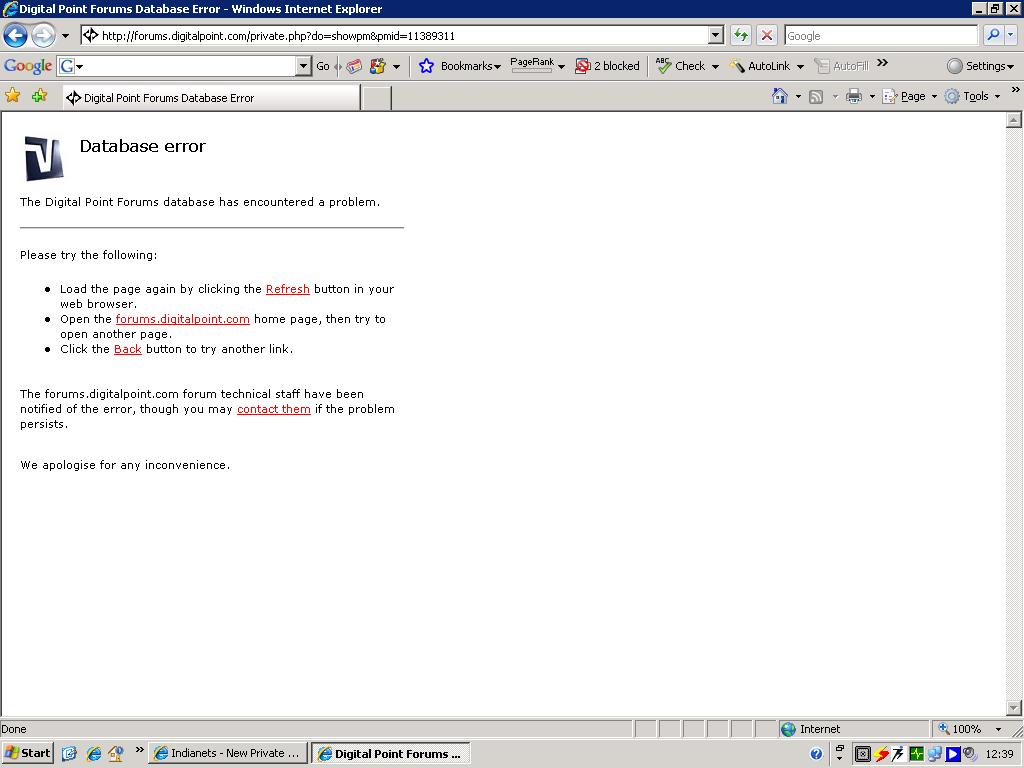Expand the command bar overflow chevron

[1015, 90]
